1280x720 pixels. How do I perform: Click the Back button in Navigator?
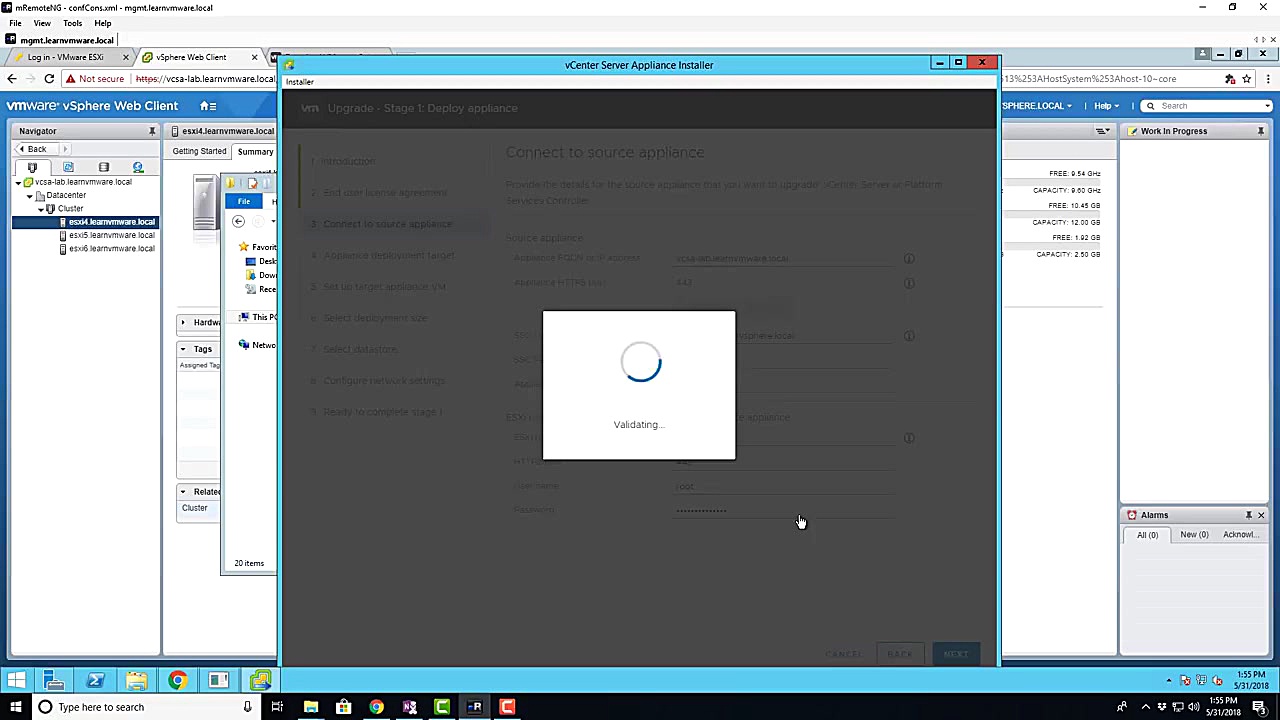(36, 148)
